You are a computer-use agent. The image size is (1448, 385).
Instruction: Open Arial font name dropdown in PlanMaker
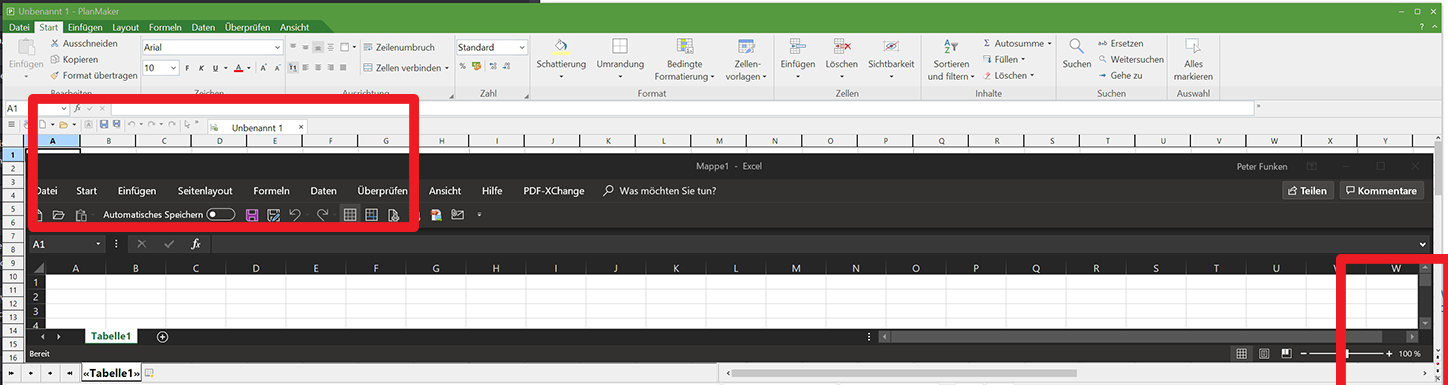pyautogui.click(x=277, y=47)
